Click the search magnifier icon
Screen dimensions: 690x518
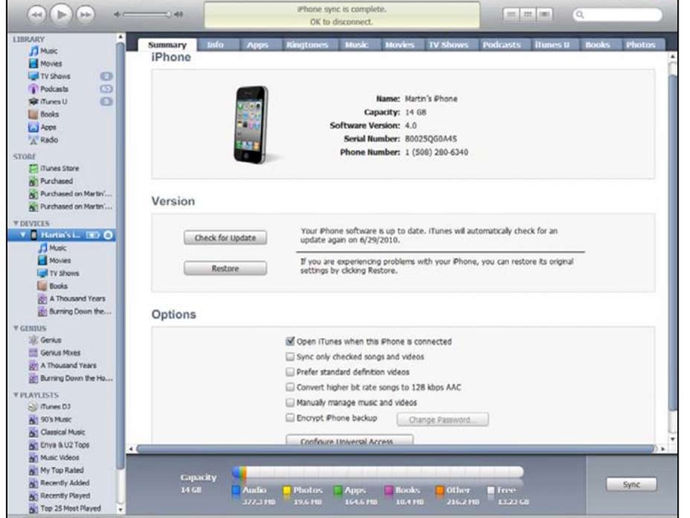coord(580,15)
